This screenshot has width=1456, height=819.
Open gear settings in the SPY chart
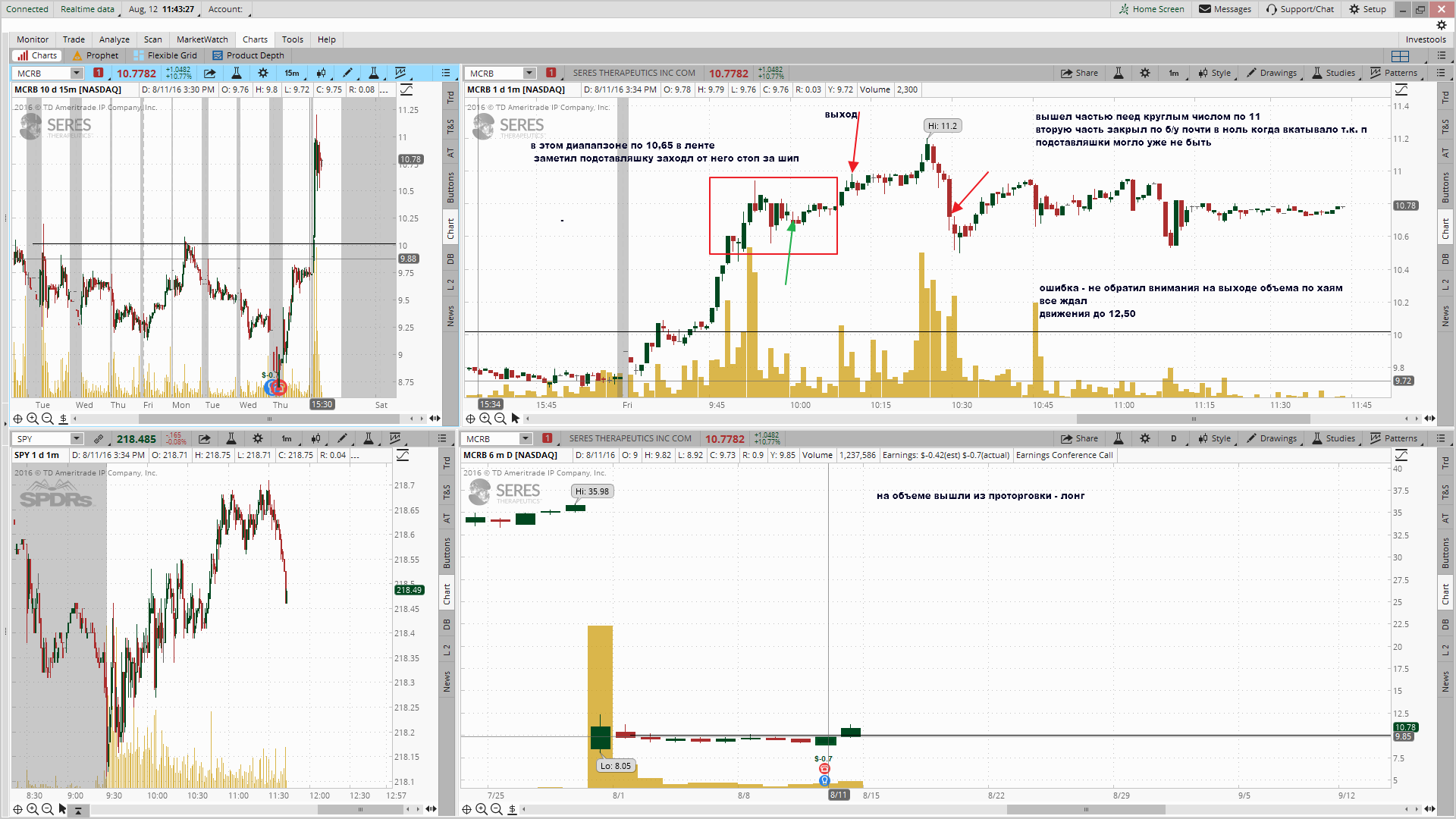pyautogui.click(x=258, y=439)
